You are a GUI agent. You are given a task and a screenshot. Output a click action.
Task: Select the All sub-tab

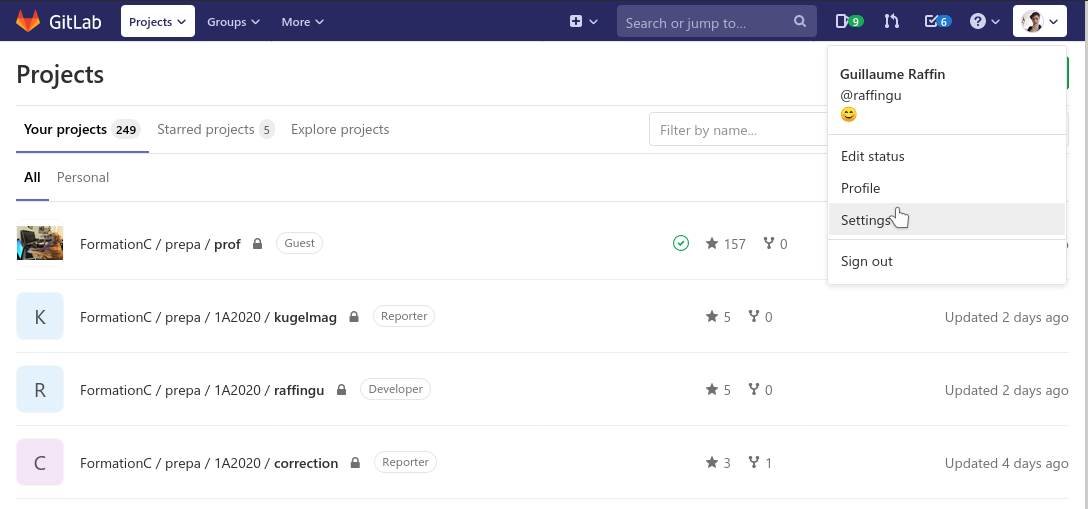[32, 178]
